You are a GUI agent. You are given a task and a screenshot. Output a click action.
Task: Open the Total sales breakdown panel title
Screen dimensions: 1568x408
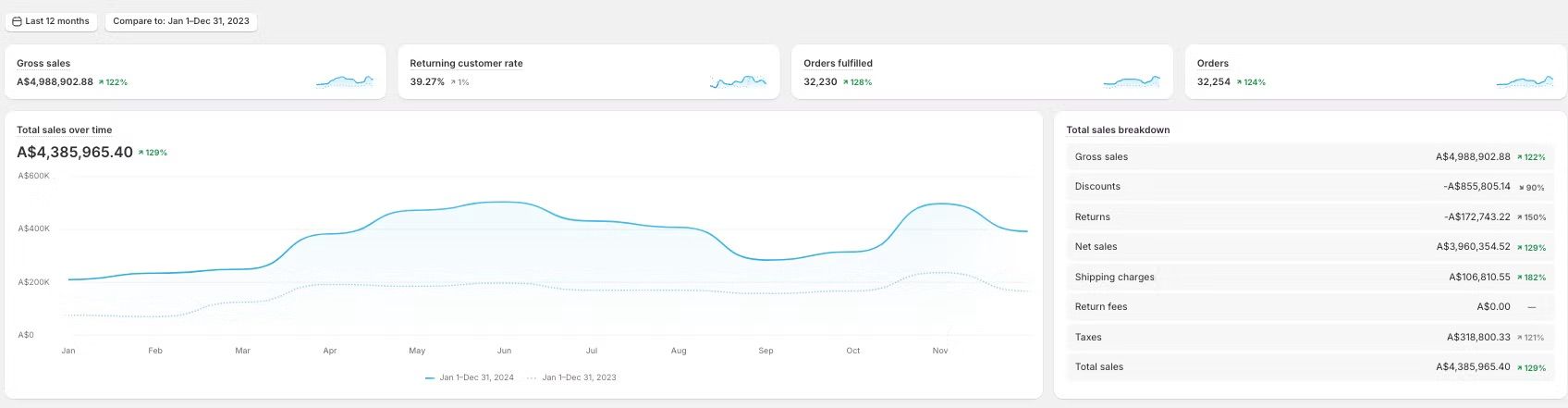tap(1118, 130)
